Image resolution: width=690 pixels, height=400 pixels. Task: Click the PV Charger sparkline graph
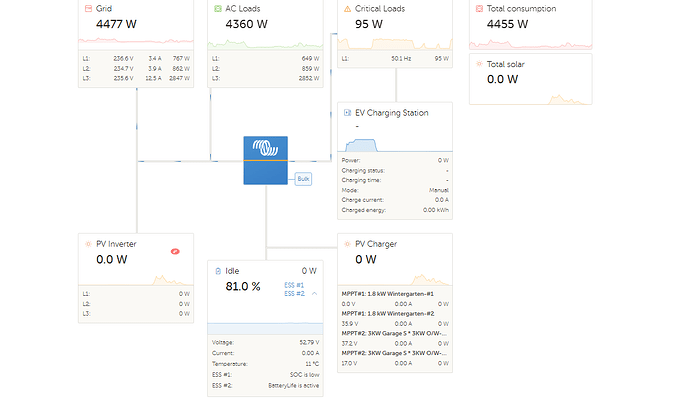pyautogui.click(x=395, y=279)
